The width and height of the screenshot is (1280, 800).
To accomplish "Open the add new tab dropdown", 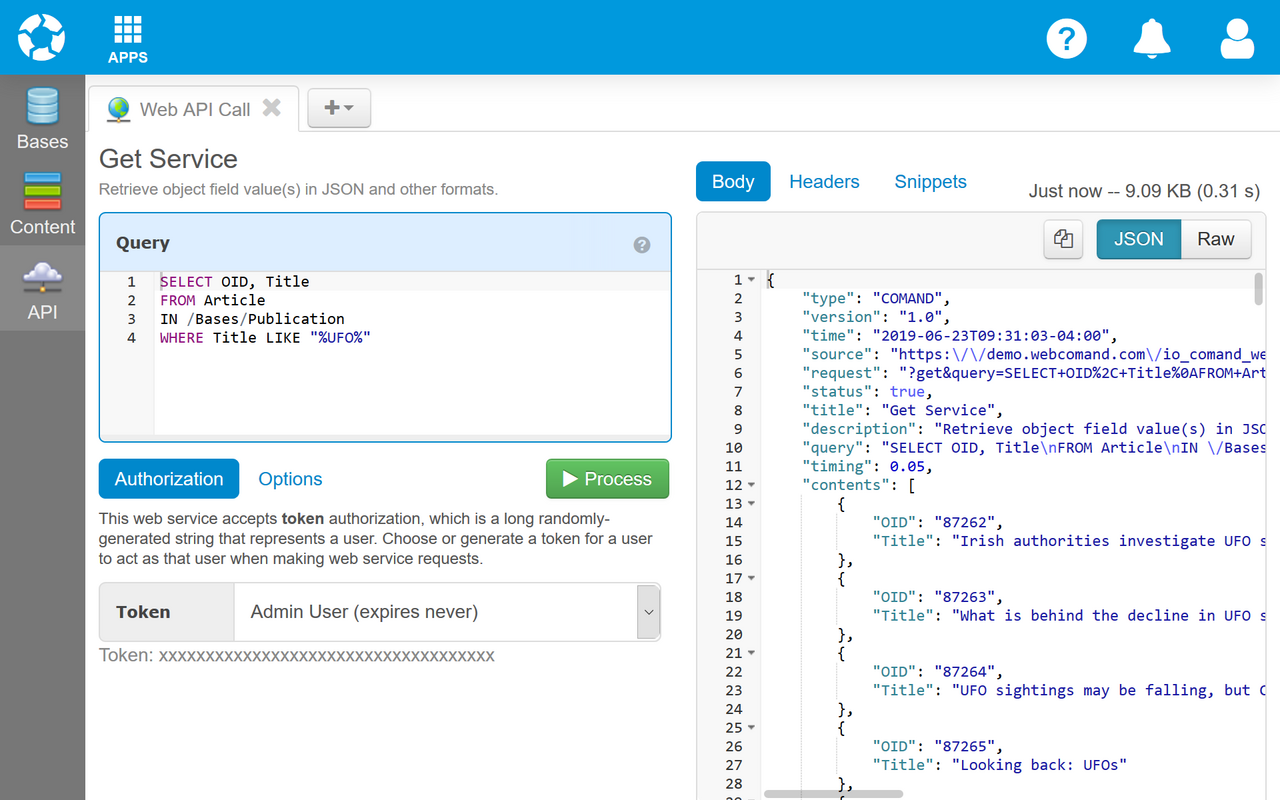I will (x=339, y=108).
